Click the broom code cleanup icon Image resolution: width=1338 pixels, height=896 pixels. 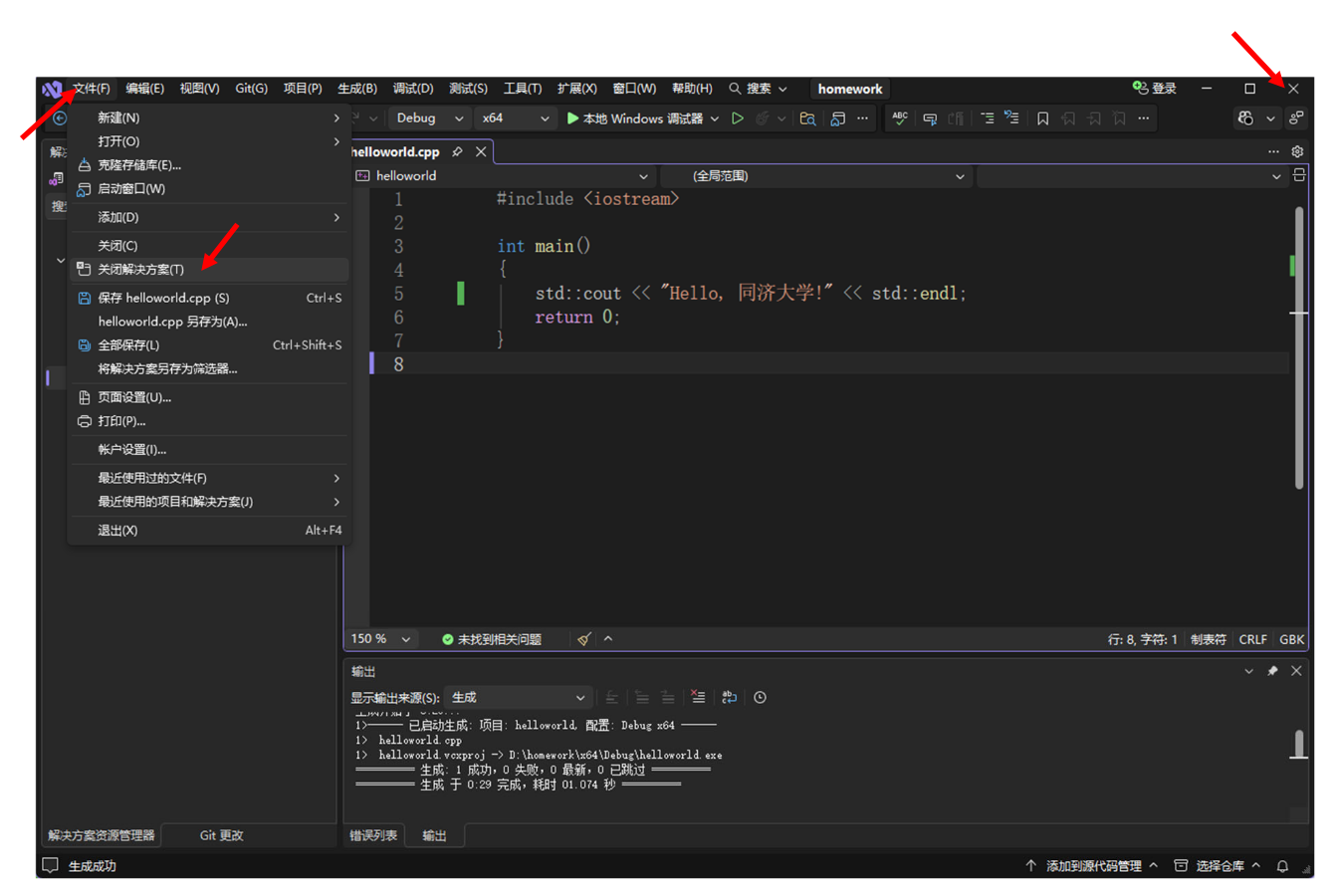point(584,639)
